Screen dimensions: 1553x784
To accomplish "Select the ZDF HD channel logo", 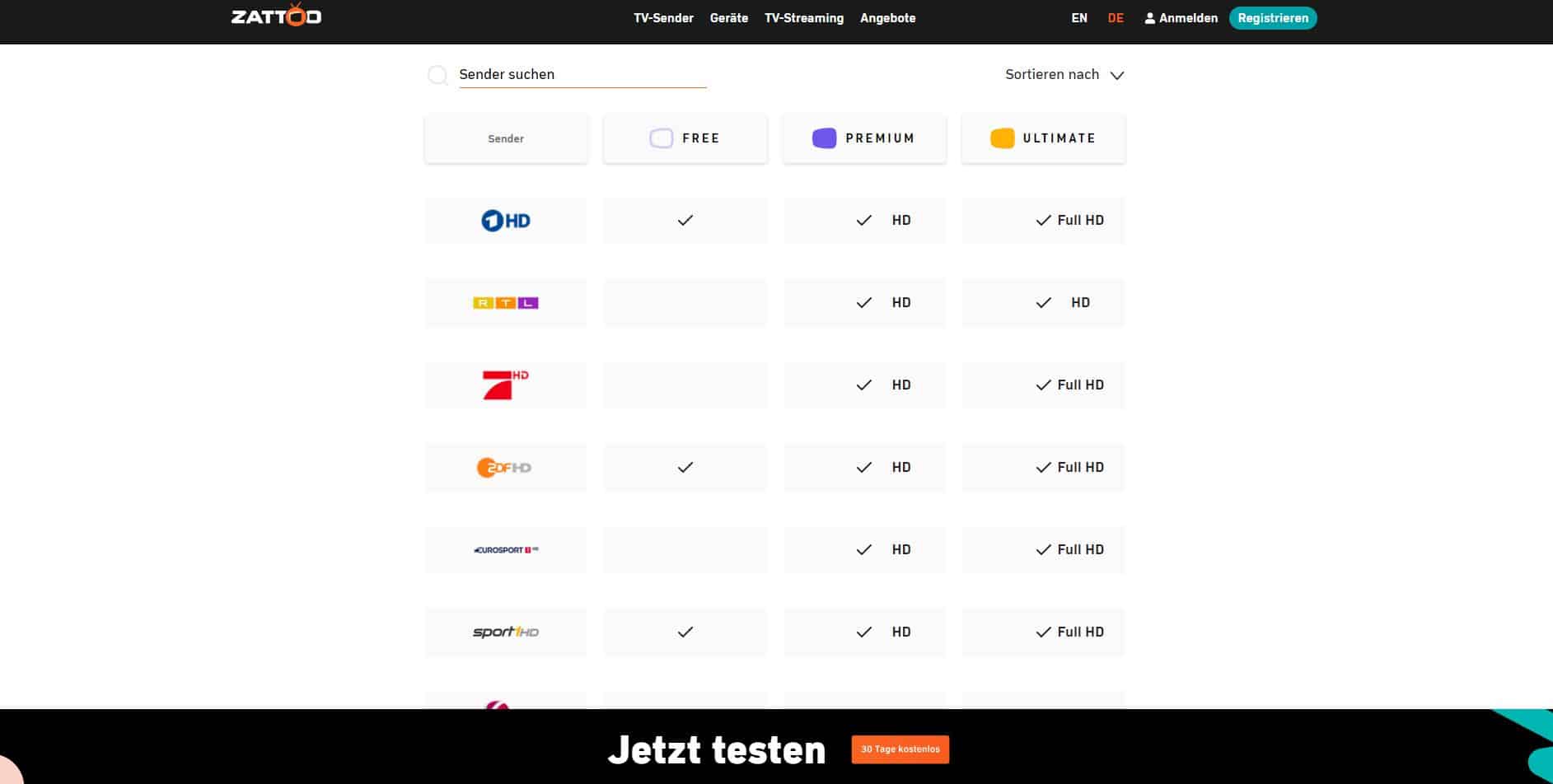I will [x=504, y=468].
